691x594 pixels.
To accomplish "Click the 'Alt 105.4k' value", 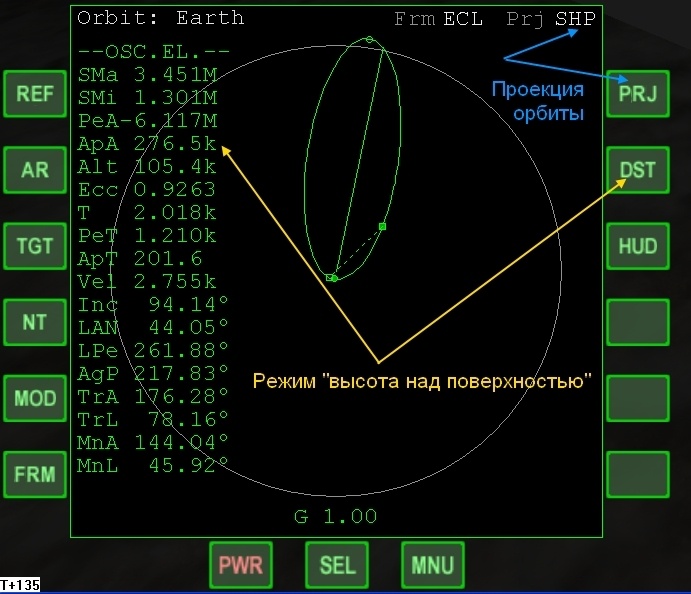I will (x=147, y=167).
